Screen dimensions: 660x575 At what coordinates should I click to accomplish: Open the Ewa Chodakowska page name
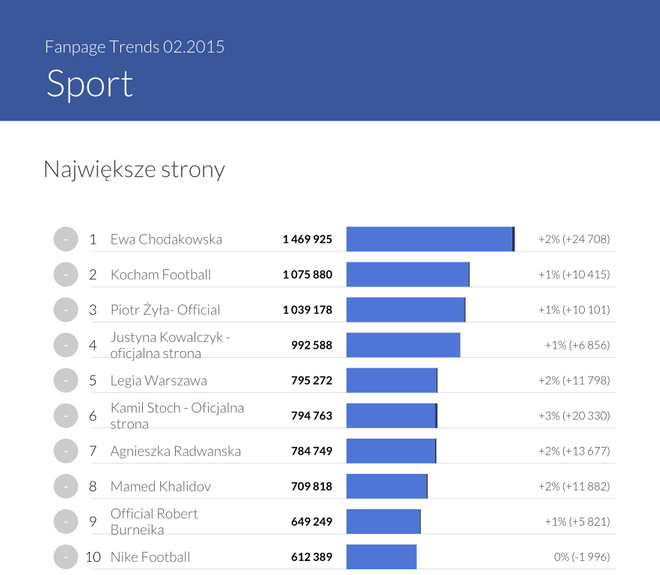pos(166,239)
